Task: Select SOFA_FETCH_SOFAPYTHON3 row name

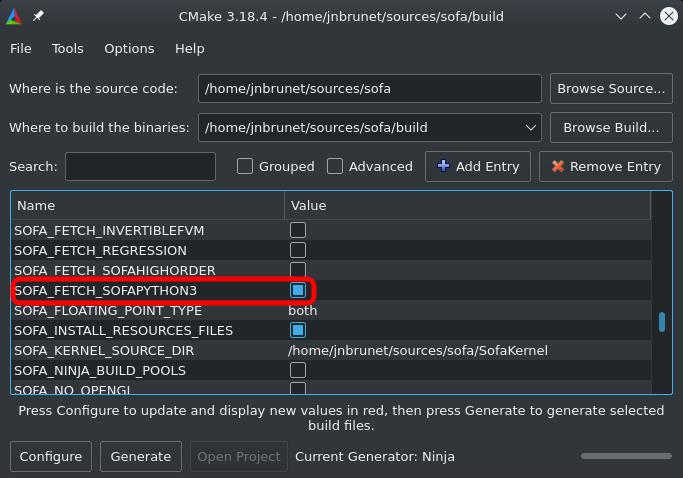Action: coord(105,291)
